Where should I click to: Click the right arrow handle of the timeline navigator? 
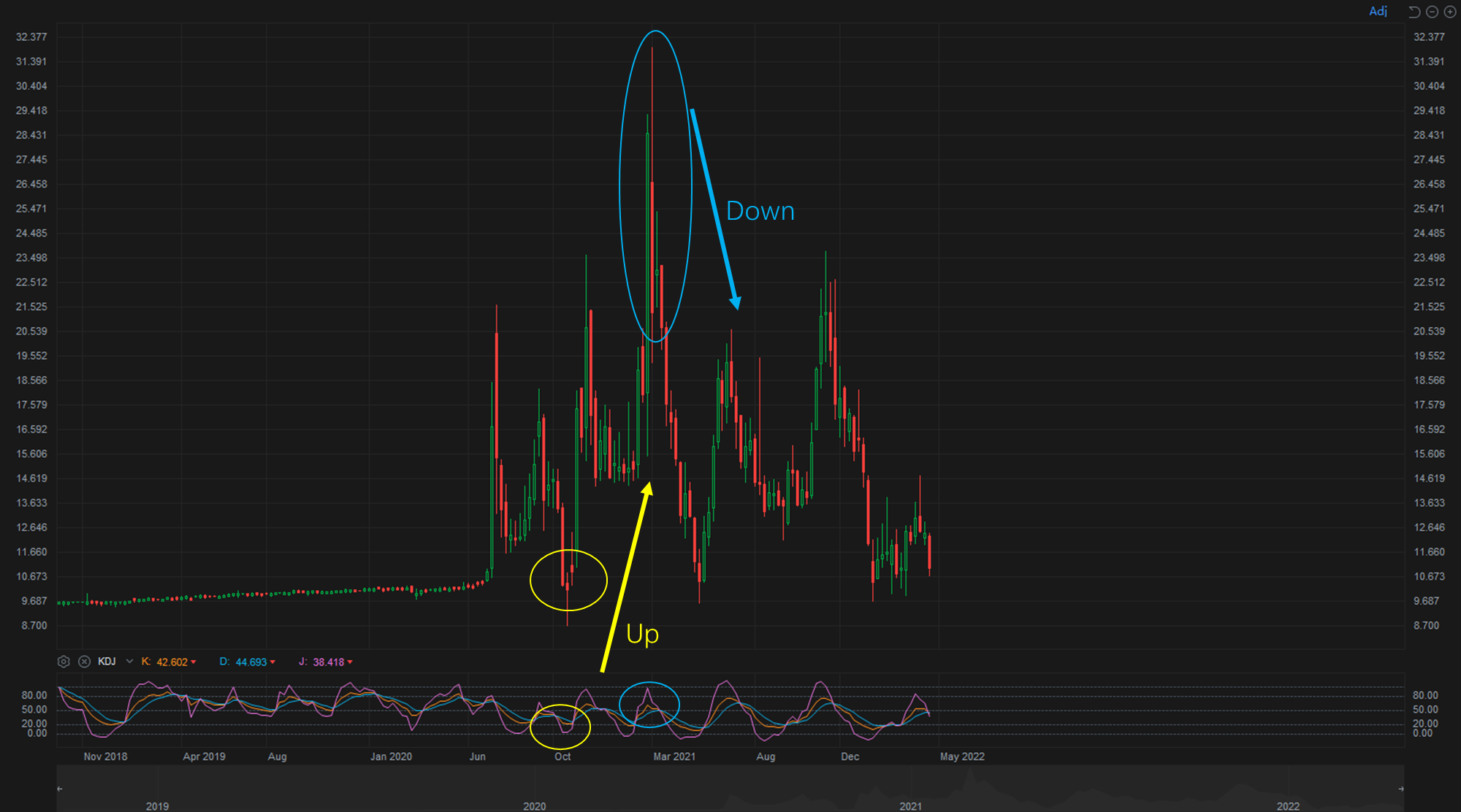1401,789
